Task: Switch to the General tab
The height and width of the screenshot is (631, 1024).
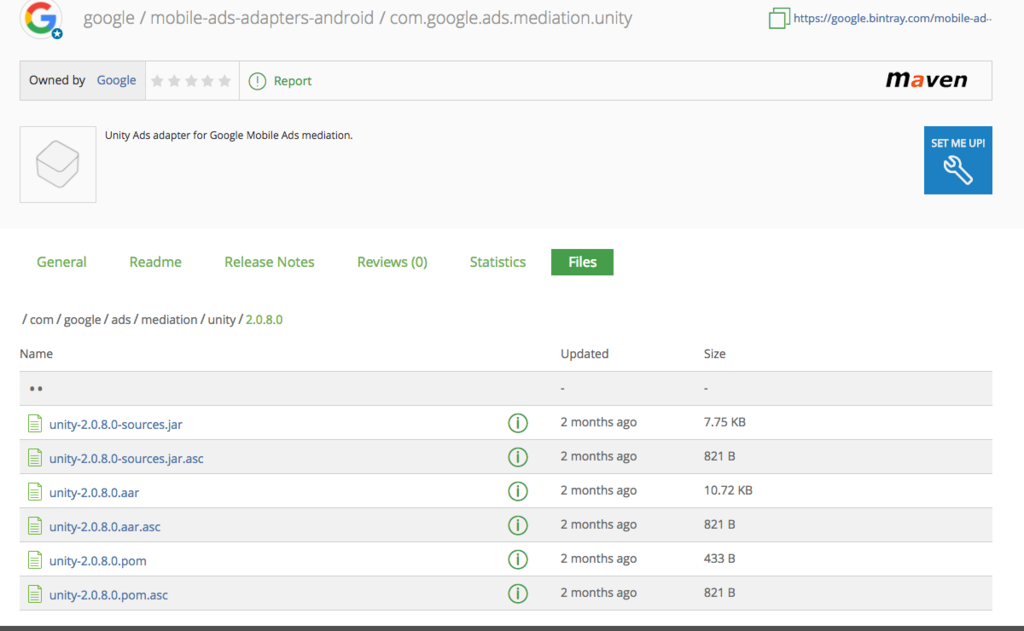Action: [61, 262]
